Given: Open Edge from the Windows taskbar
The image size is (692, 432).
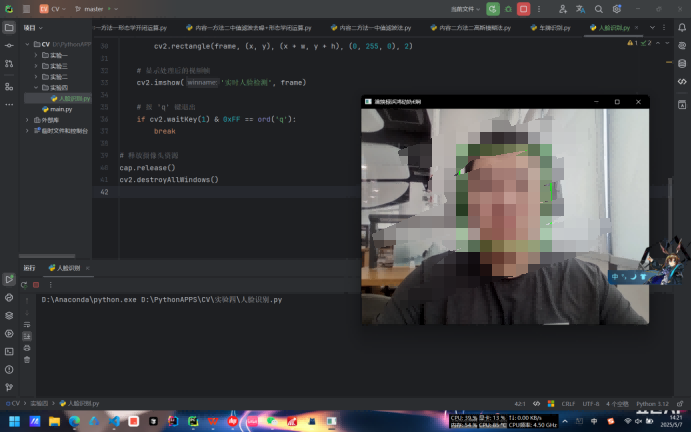Looking at the screenshot, I should [x=74, y=421].
